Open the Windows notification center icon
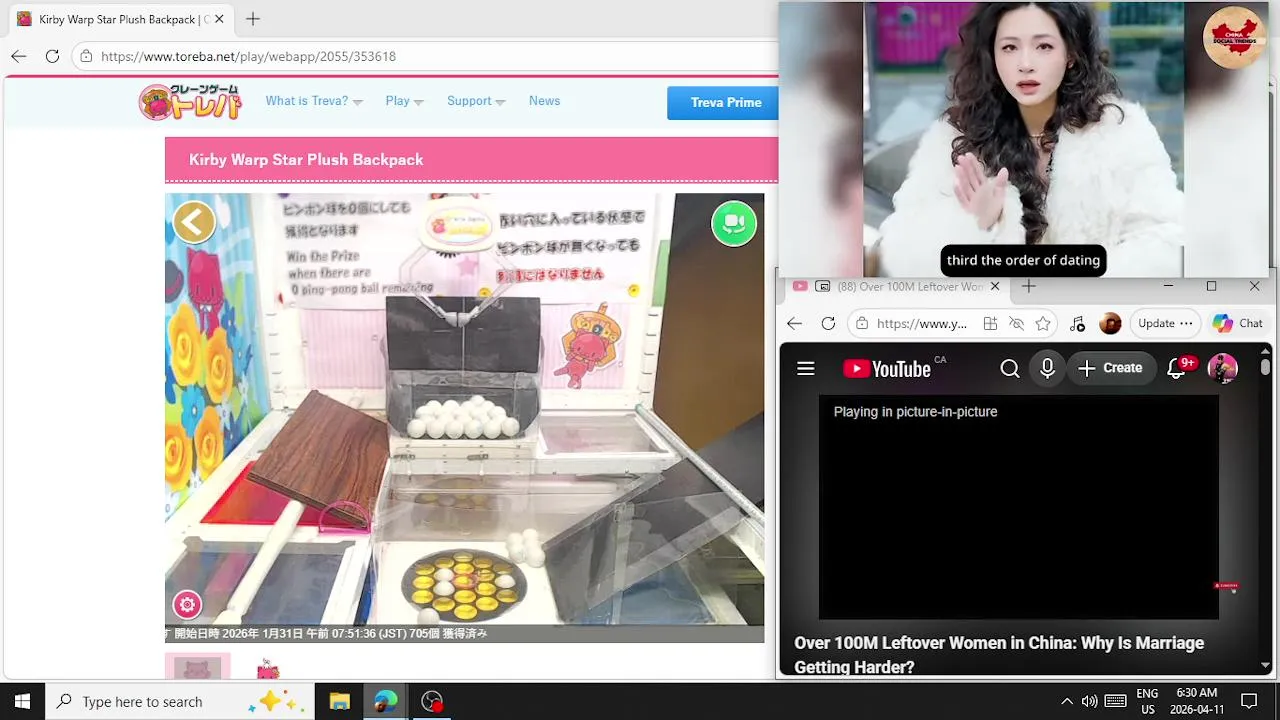Image resolution: width=1280 pixels, height=720 pixels. click(x=1249, y=701)
